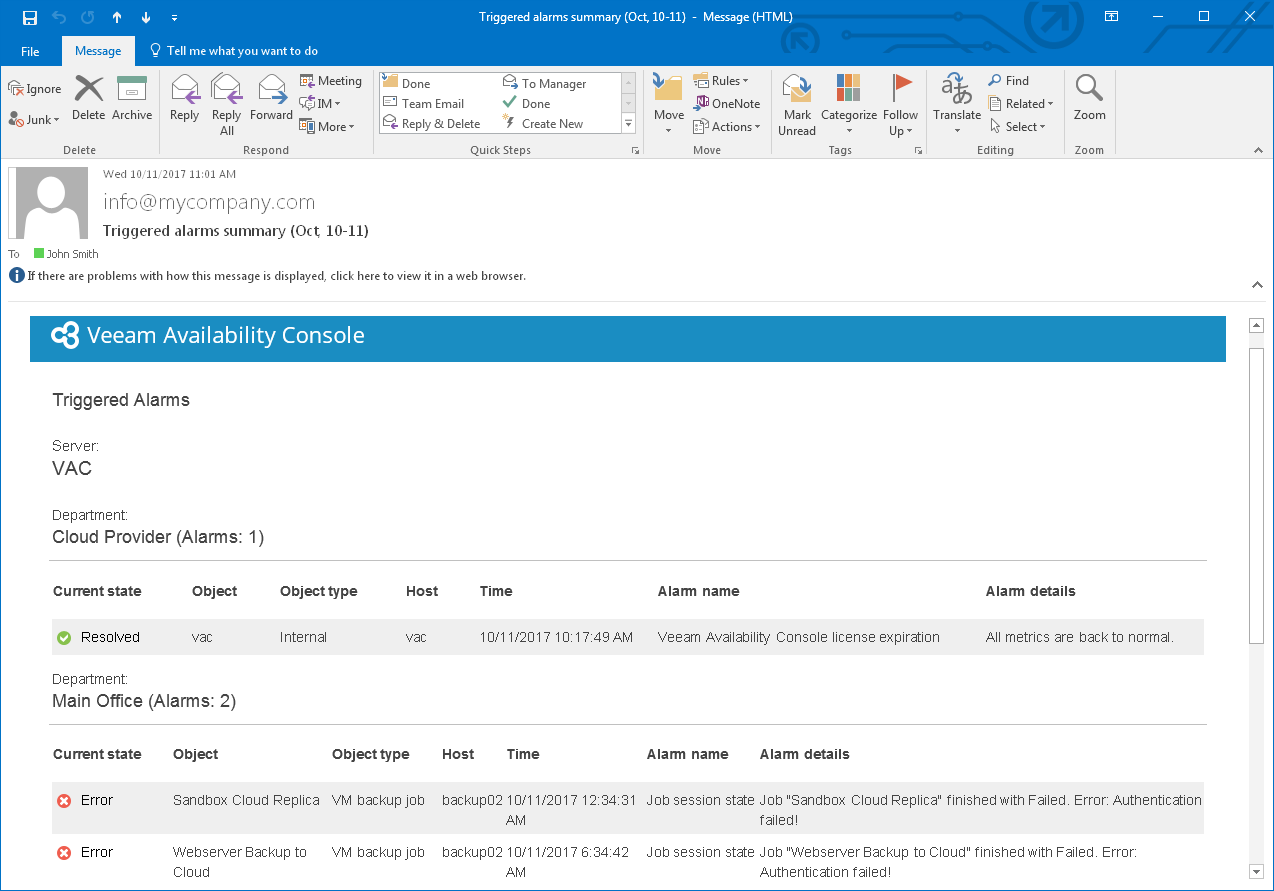The height and width of the screenshot is (891, 1274).
Task: Click the Sandbox Cloud Replica error icon
Action: 64,801
